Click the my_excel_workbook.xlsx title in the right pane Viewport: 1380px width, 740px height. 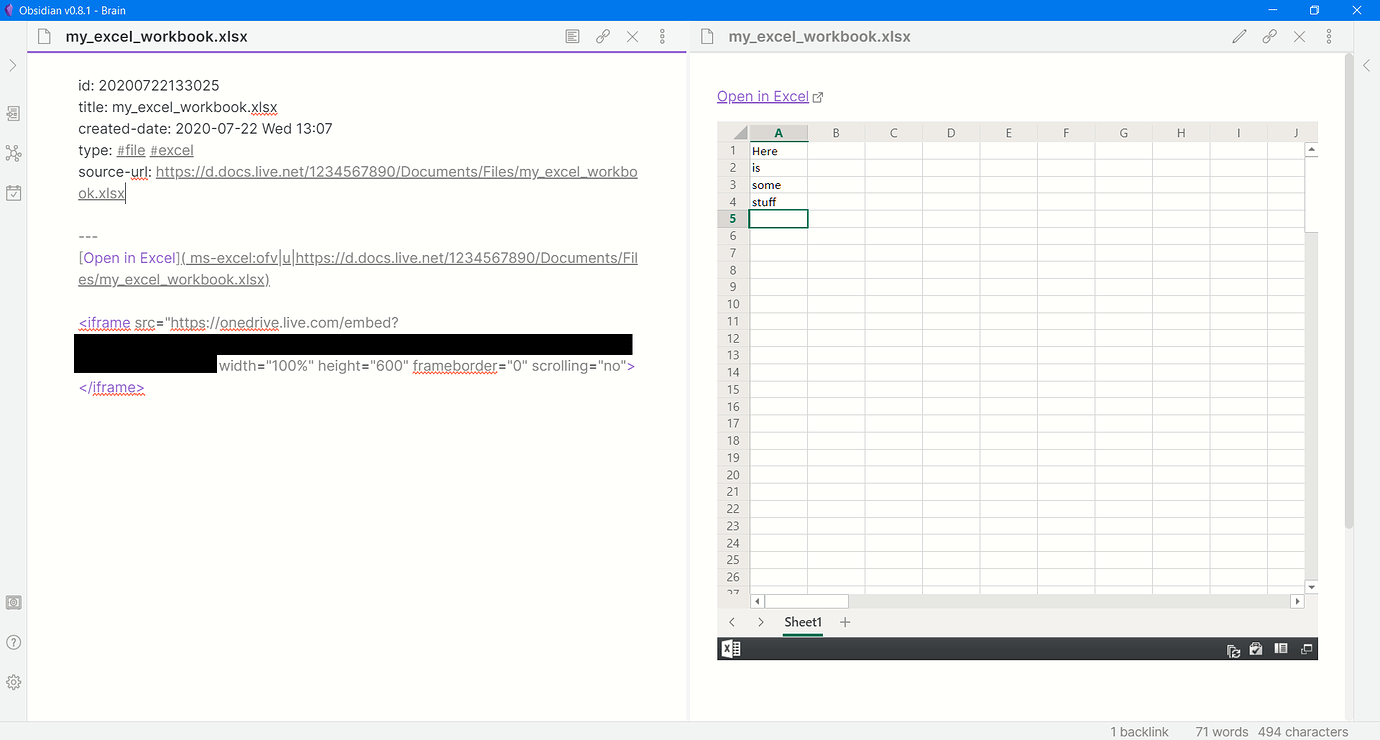click(x=820, y=36)
